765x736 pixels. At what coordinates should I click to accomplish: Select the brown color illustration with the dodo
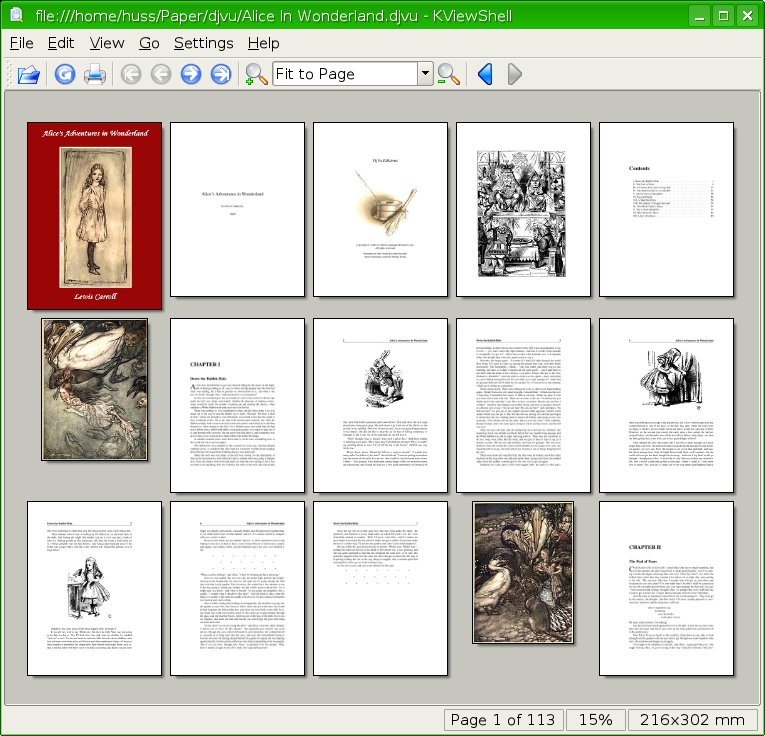point(523,573)
